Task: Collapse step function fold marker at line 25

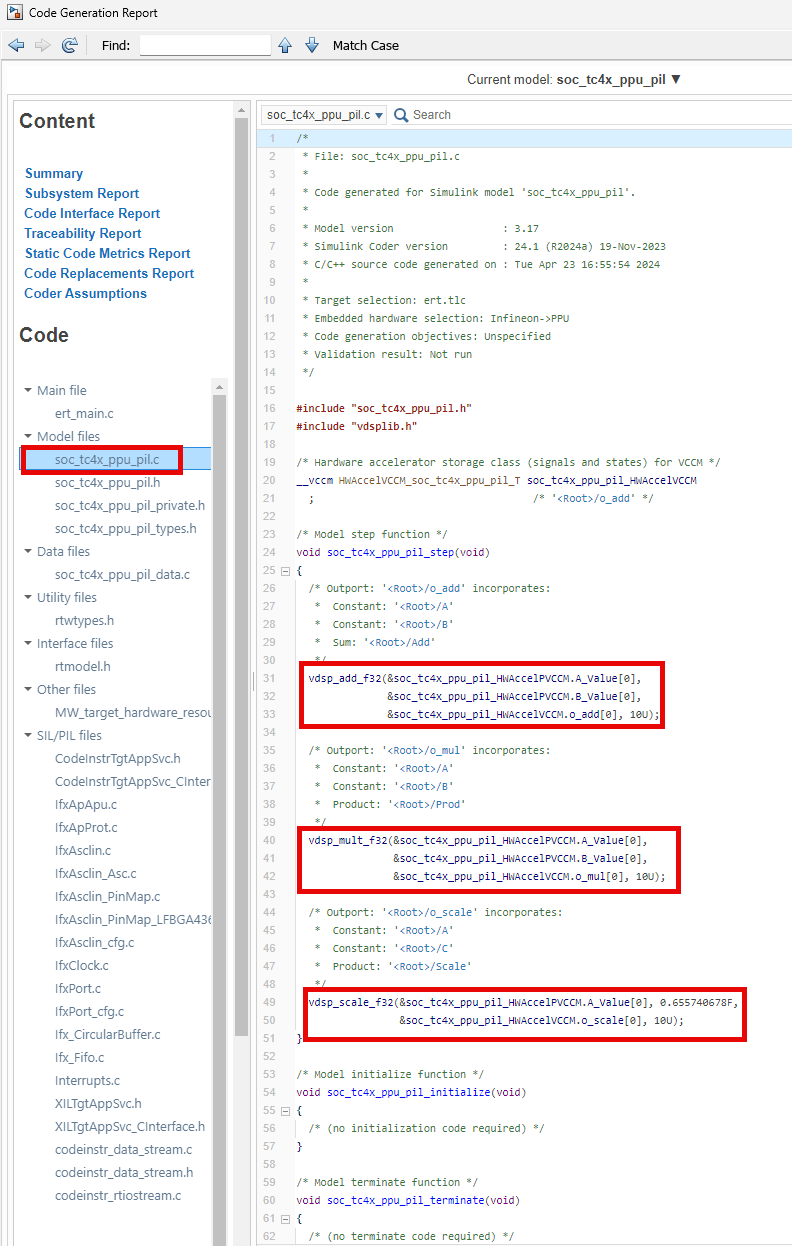Action: (285, 571)
